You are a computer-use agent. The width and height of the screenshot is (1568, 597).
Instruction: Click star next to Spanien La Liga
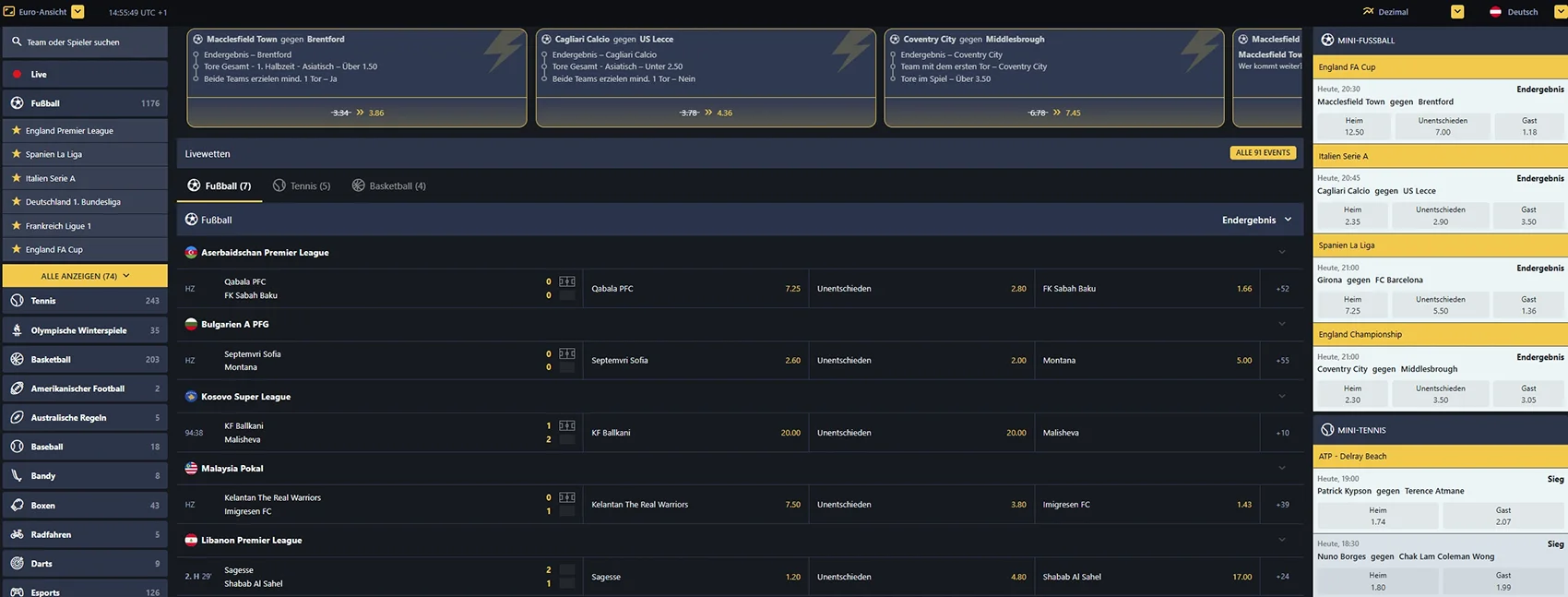click(16, 154)
